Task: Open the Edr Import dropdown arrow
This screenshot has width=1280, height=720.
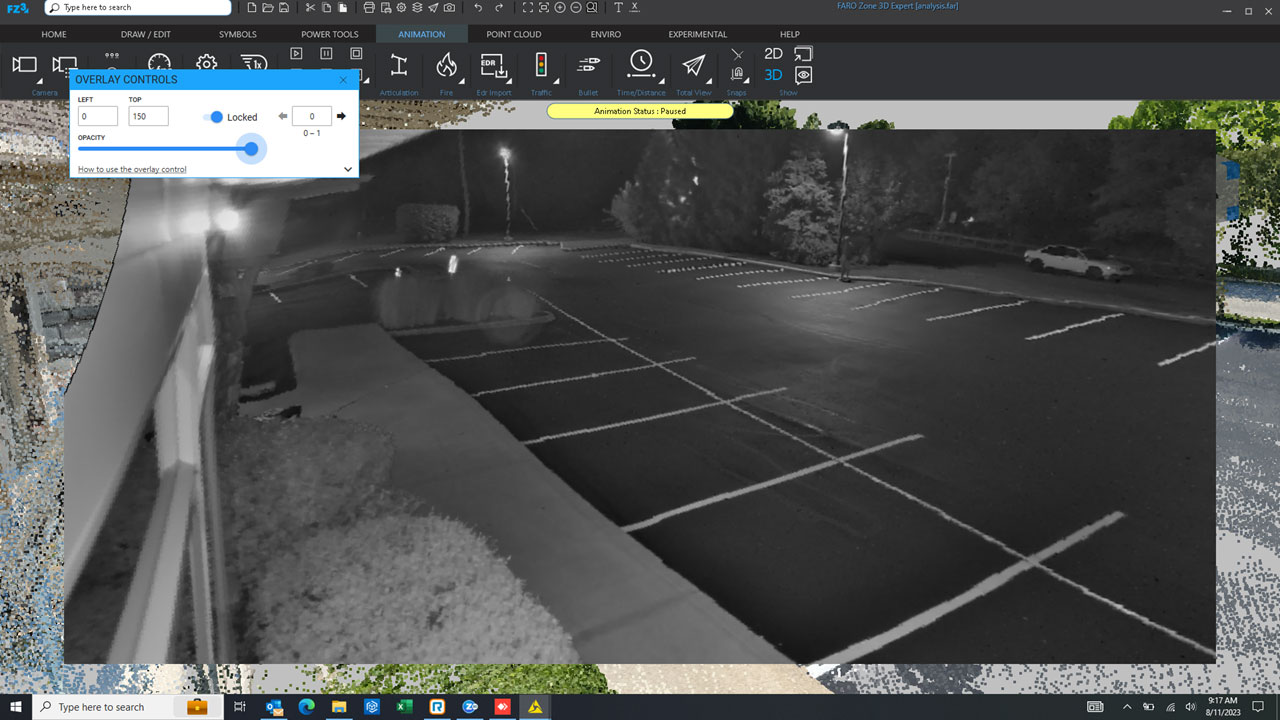Action: click(x=508, y=81)
